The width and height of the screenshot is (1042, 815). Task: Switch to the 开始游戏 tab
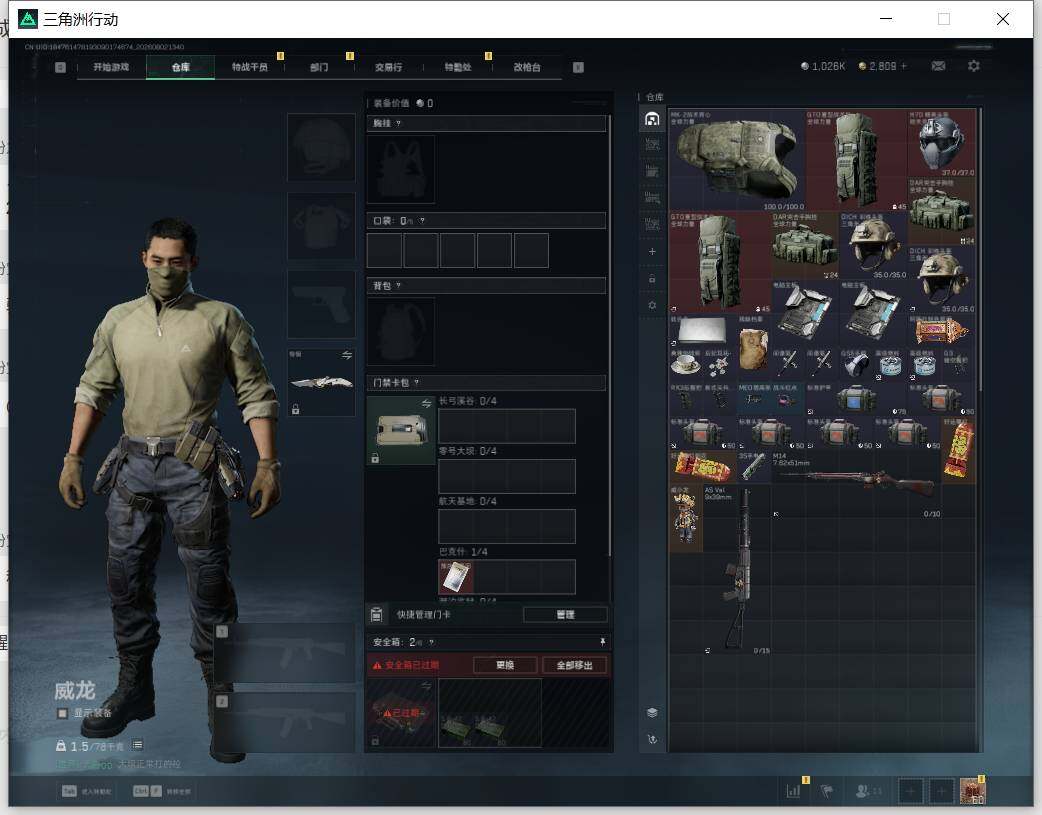click(x=111, y=67)
